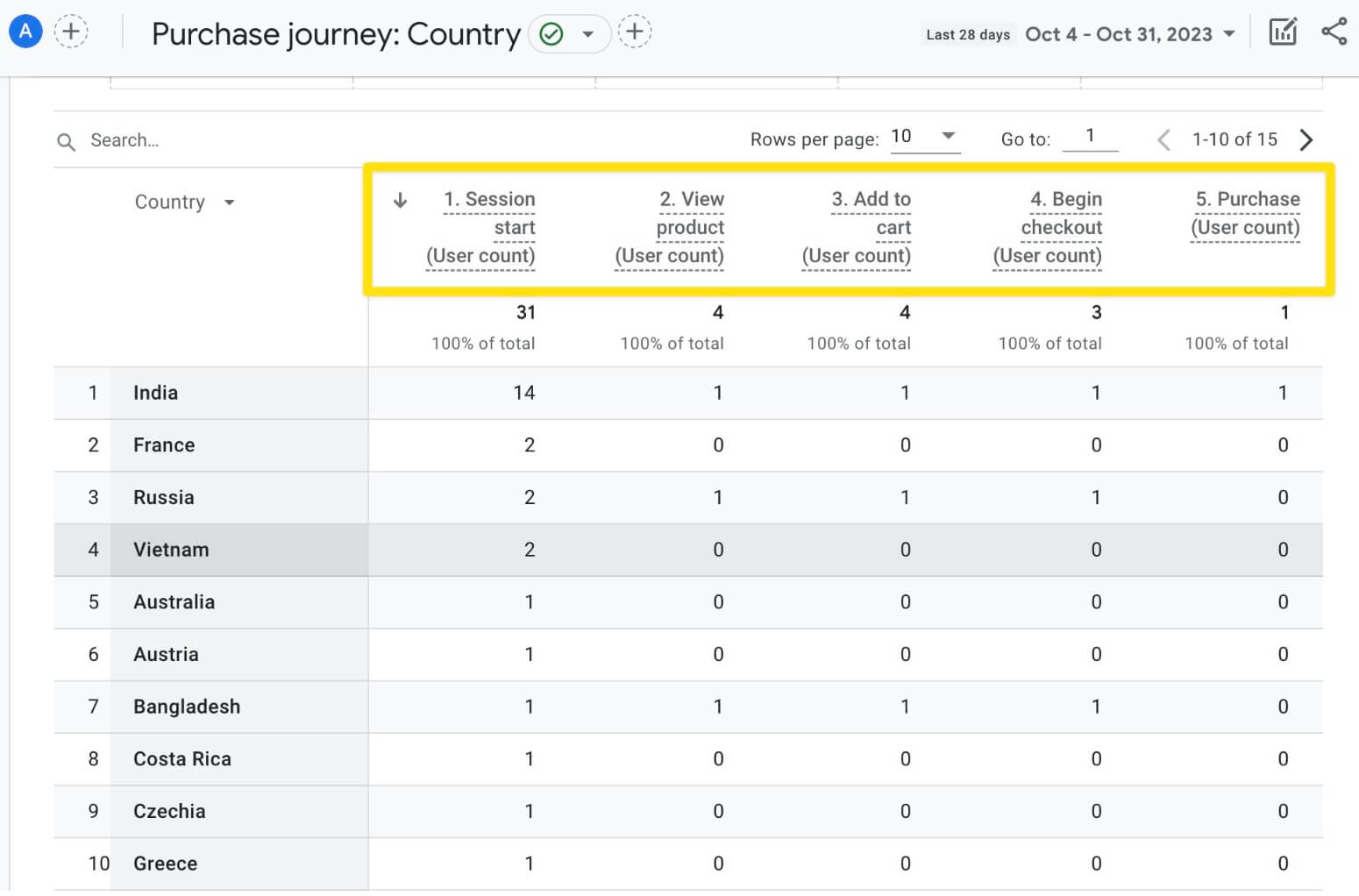Image resolution: width=1359 pixels, height=896 pixels.
Task: Click India's session start value 14
Action: point(524,393)
